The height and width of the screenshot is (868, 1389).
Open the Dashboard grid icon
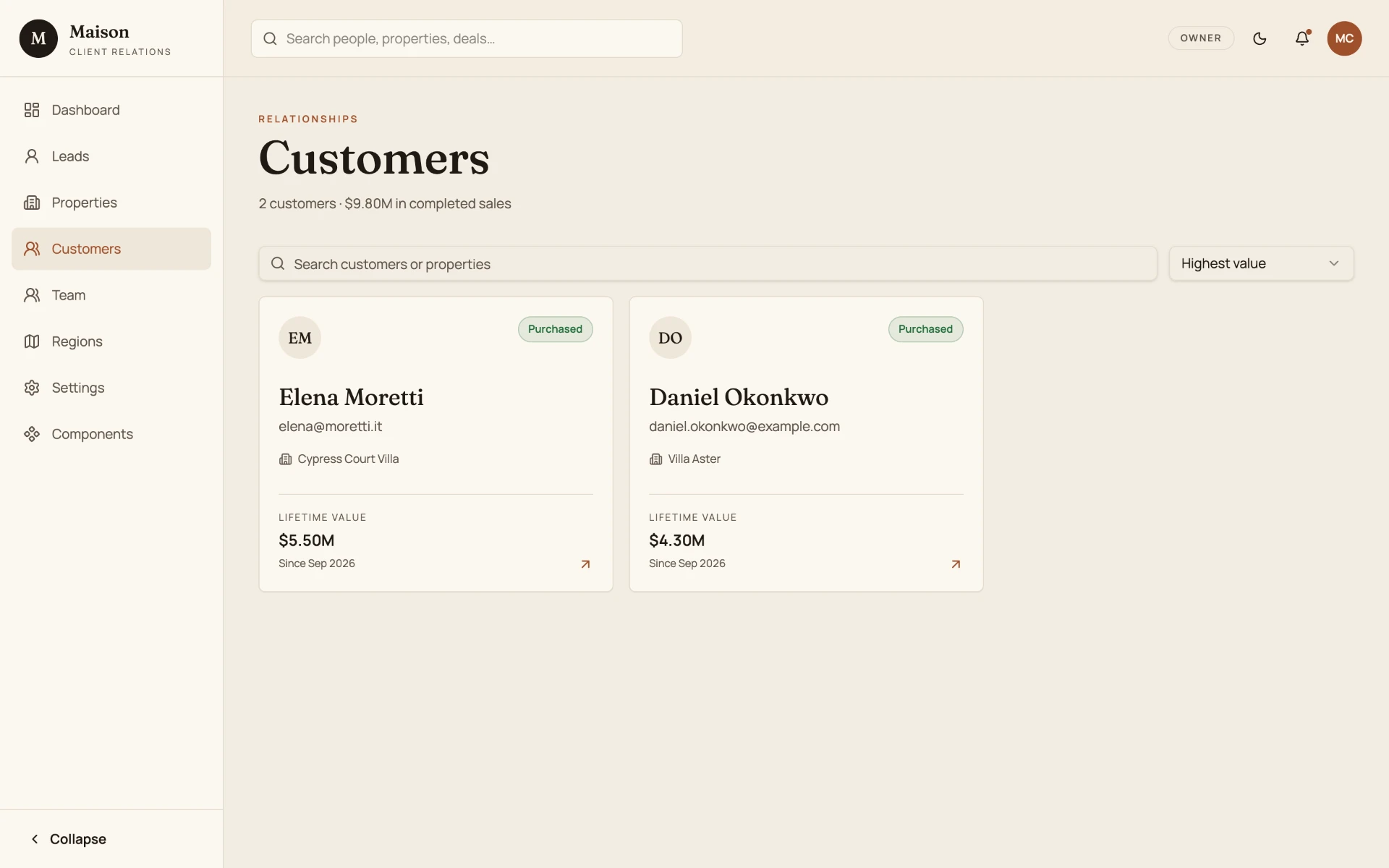click(x=32, y=110)
